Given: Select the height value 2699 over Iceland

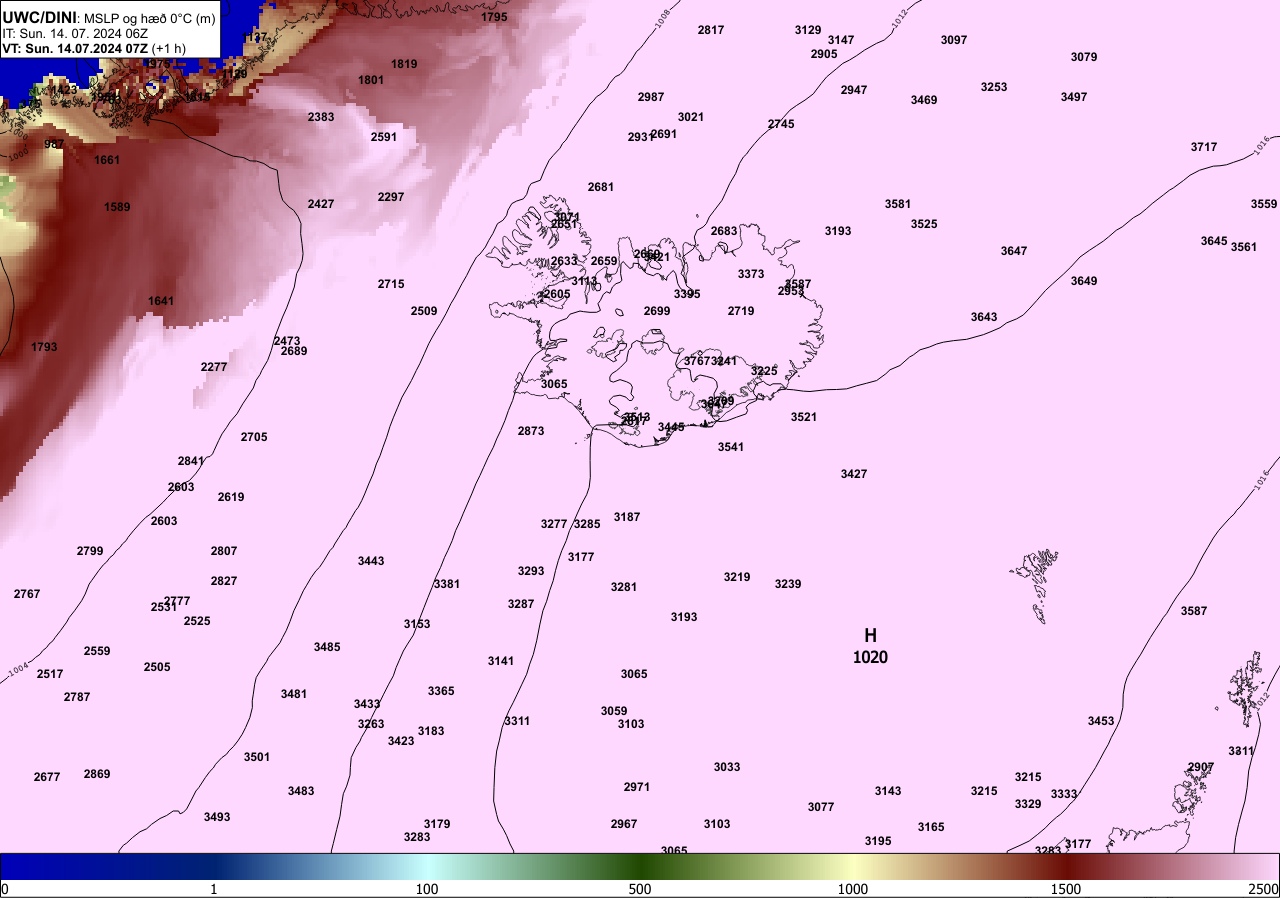Looking at the screenshot, I should (657, 311).
